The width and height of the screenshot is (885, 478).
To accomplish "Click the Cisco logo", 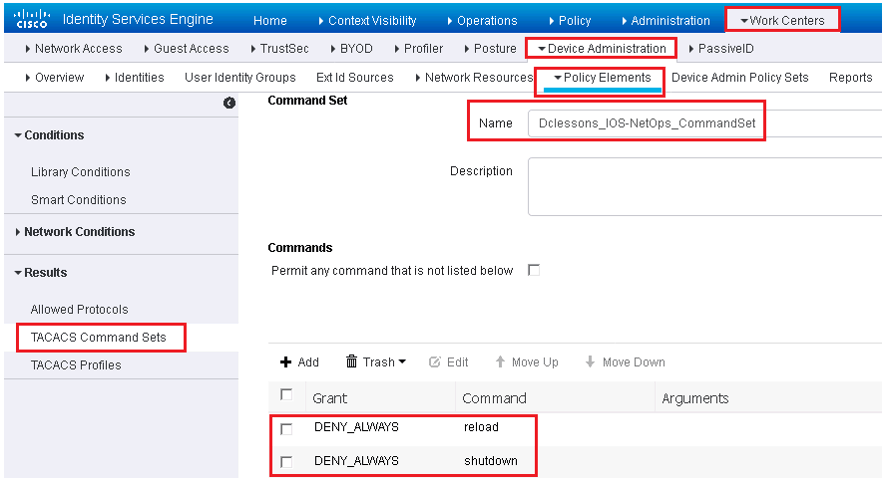I will [x=32, y=19].
